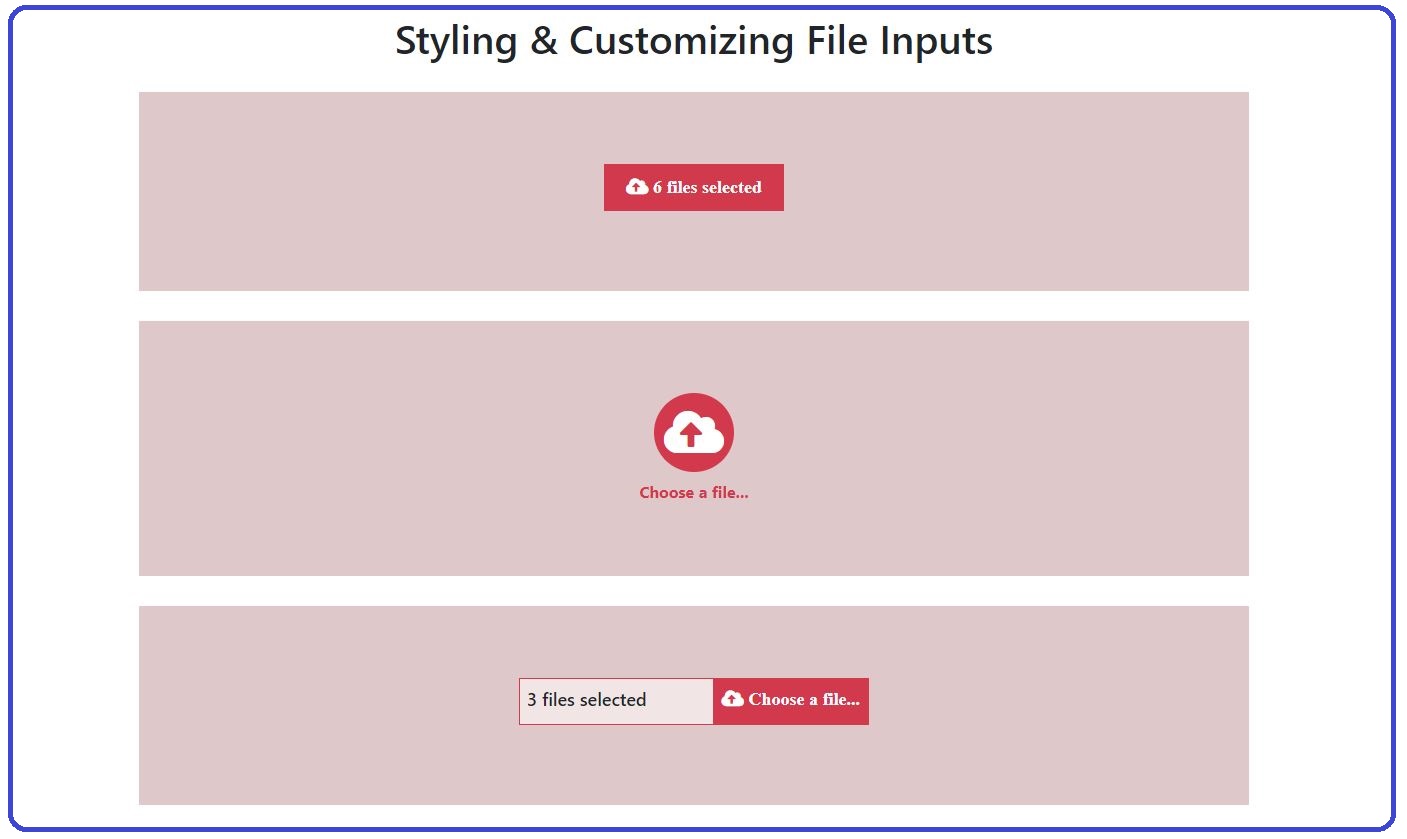Open the 'Choose a file...' link in middle panel

(694, 492)
